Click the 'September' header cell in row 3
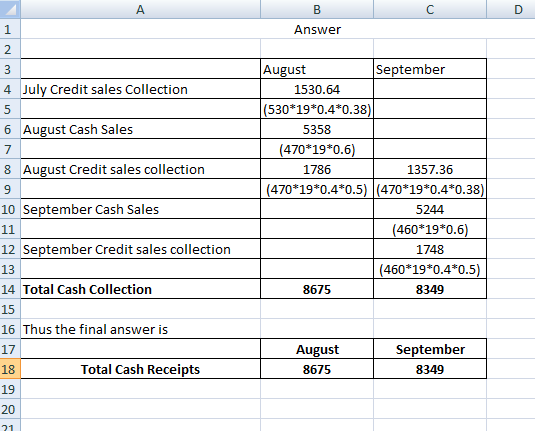 coord(430,69)
